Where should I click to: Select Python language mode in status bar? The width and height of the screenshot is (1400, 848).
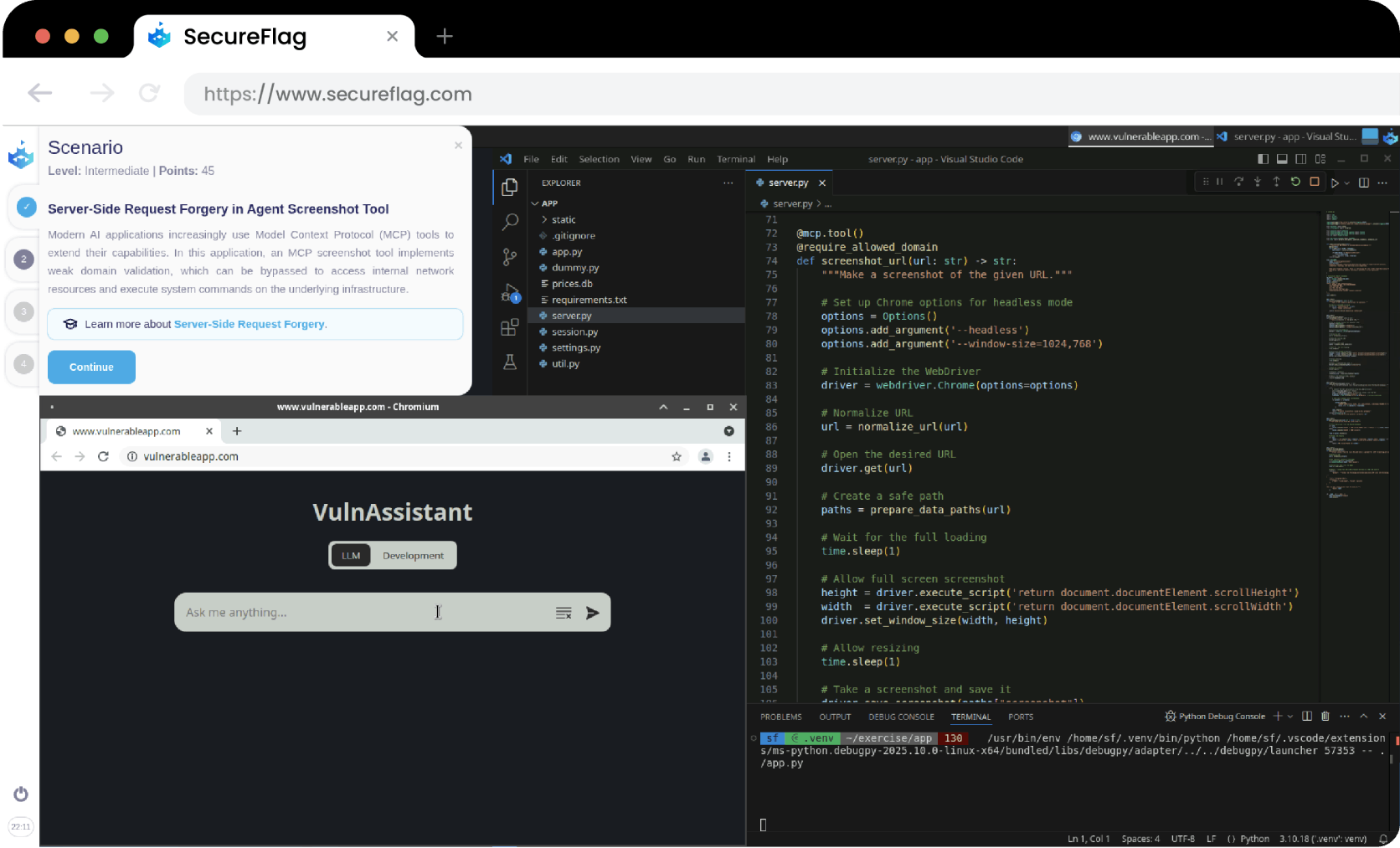[1254, 839]
